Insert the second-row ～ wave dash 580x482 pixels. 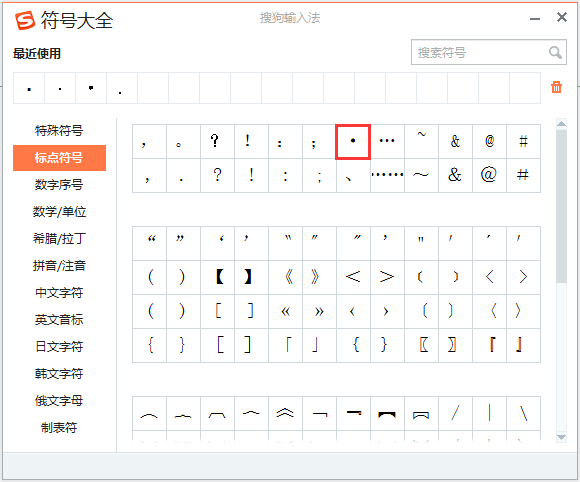point(421,175)
